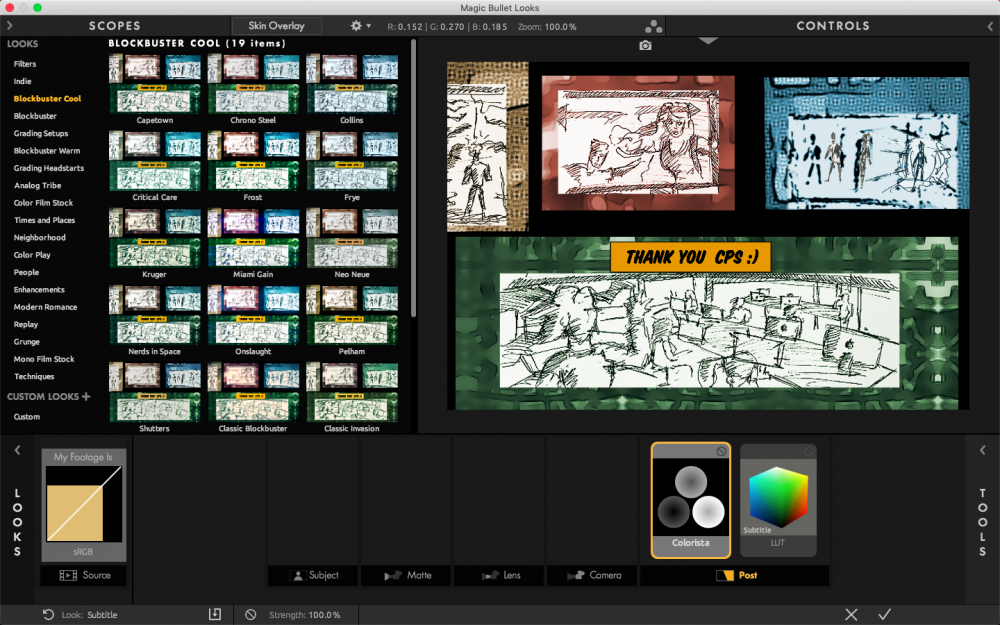Select the Analog Tribe category

click(38, 185)
